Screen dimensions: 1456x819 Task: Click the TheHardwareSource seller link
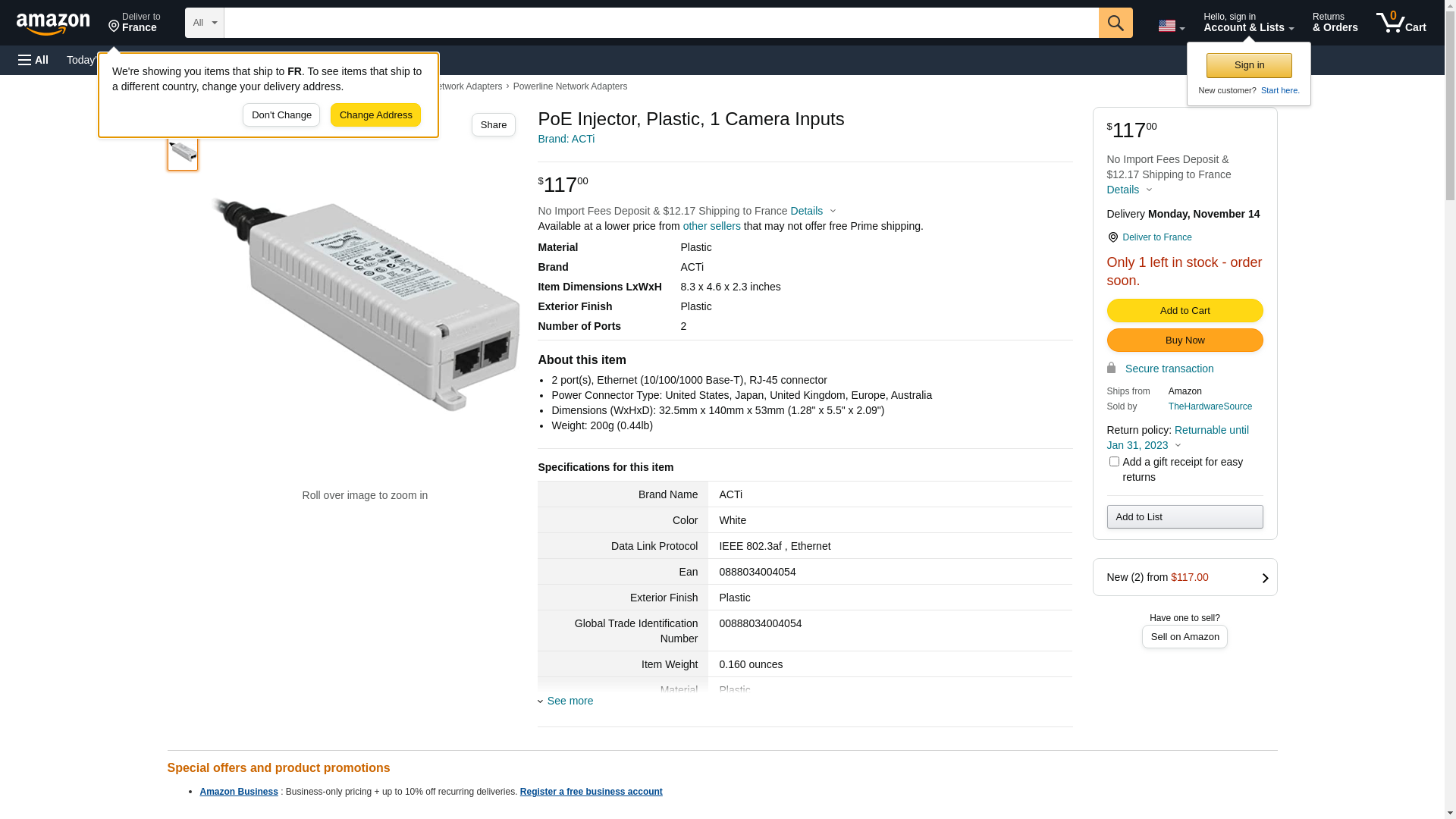tap(1210, 406)
